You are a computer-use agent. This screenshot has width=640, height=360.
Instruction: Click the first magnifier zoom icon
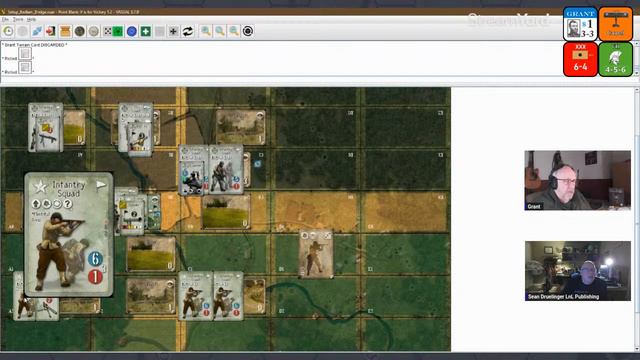tap(206, 31)
